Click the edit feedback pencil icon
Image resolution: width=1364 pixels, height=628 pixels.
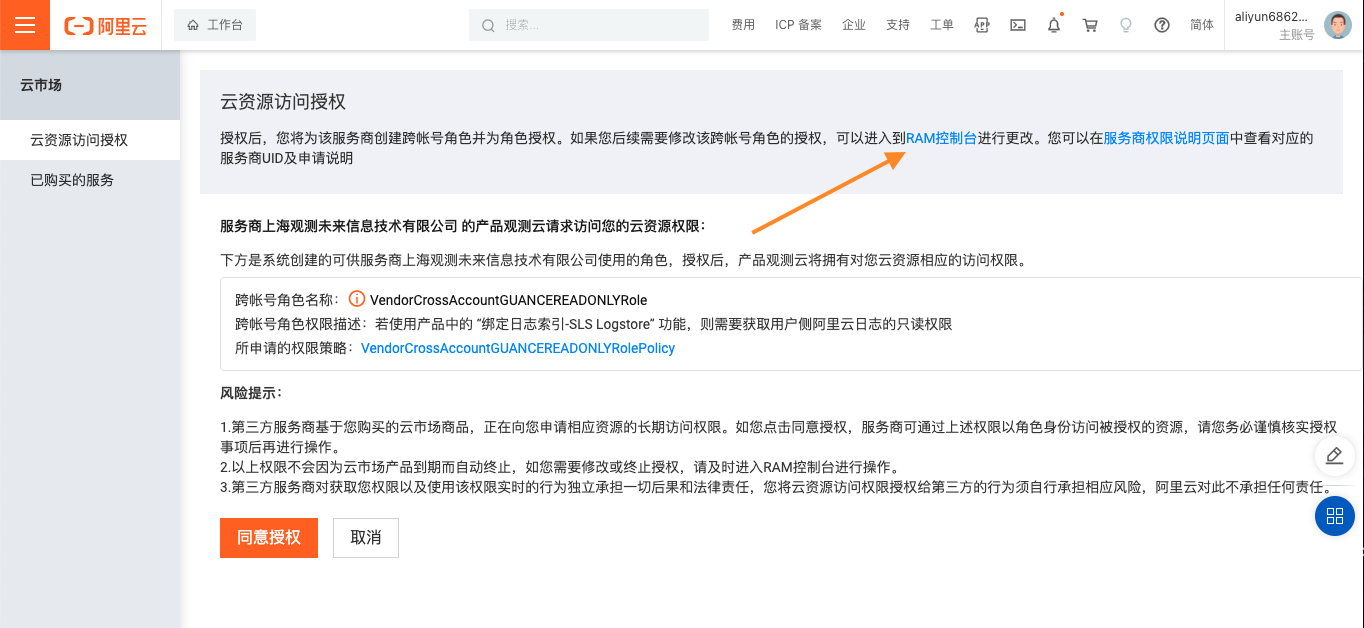pos(1334,456)
